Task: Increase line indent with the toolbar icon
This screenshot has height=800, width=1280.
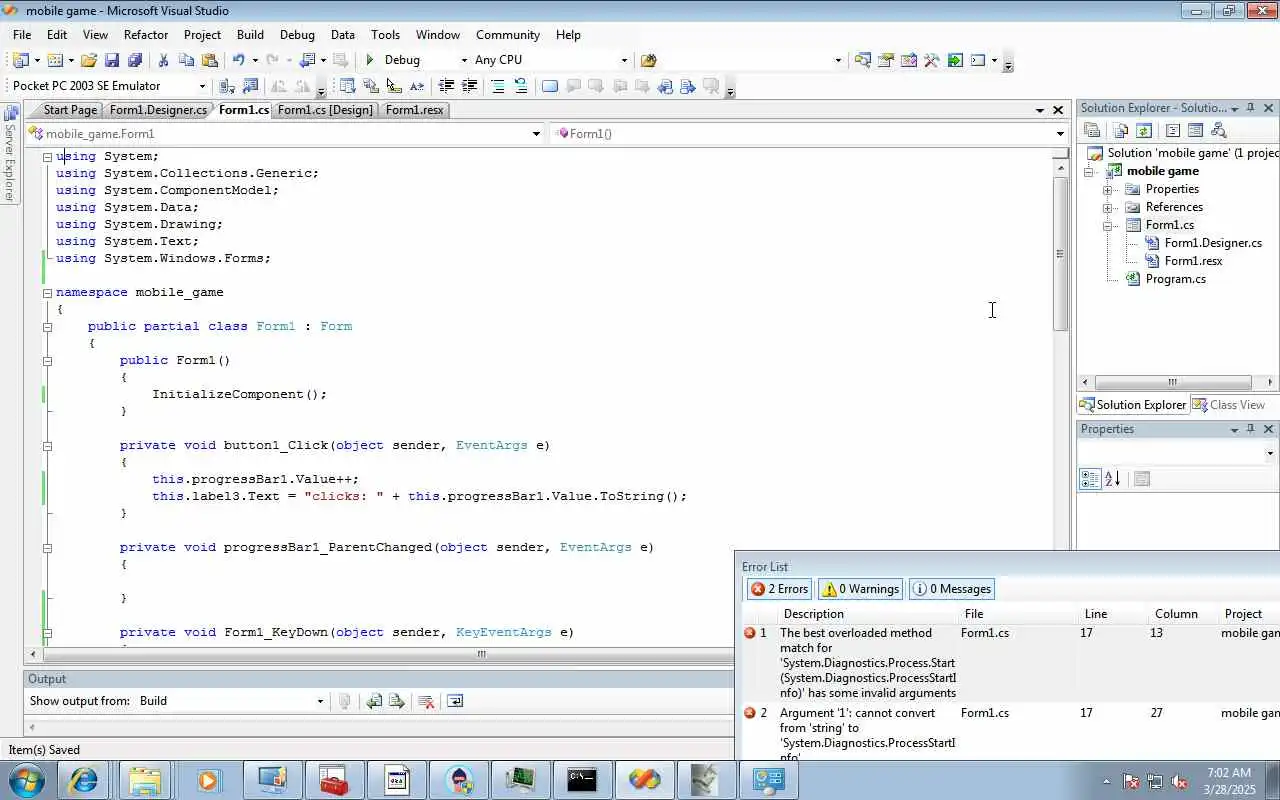Action: click(x=469, y=86)
